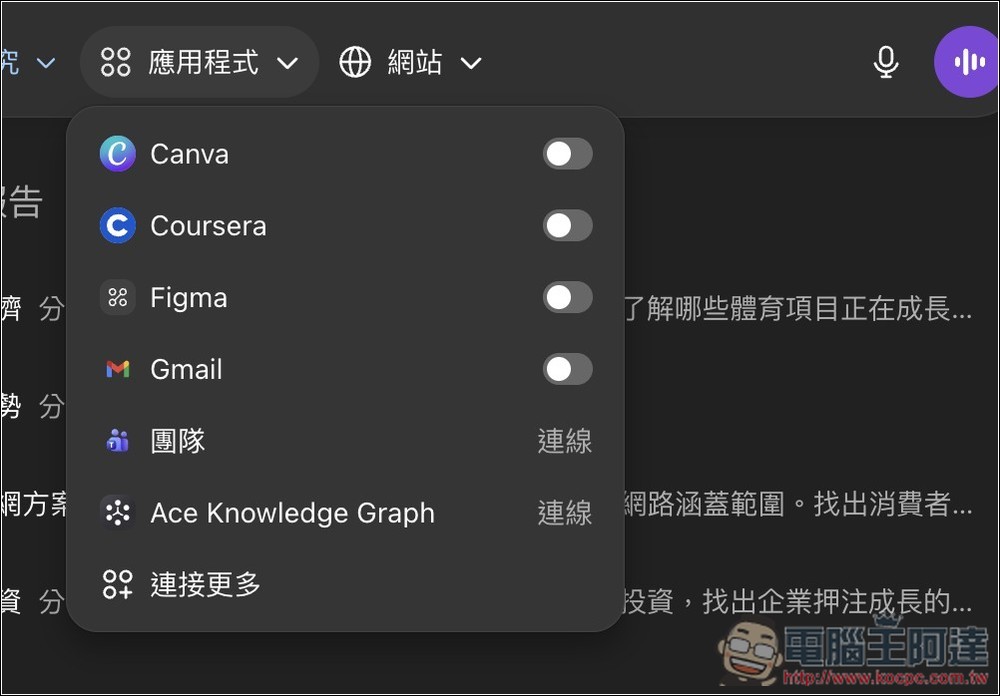The image size is (1000, 696).
Task: Click the Canva app icon
Action: [x=117, y=154]
